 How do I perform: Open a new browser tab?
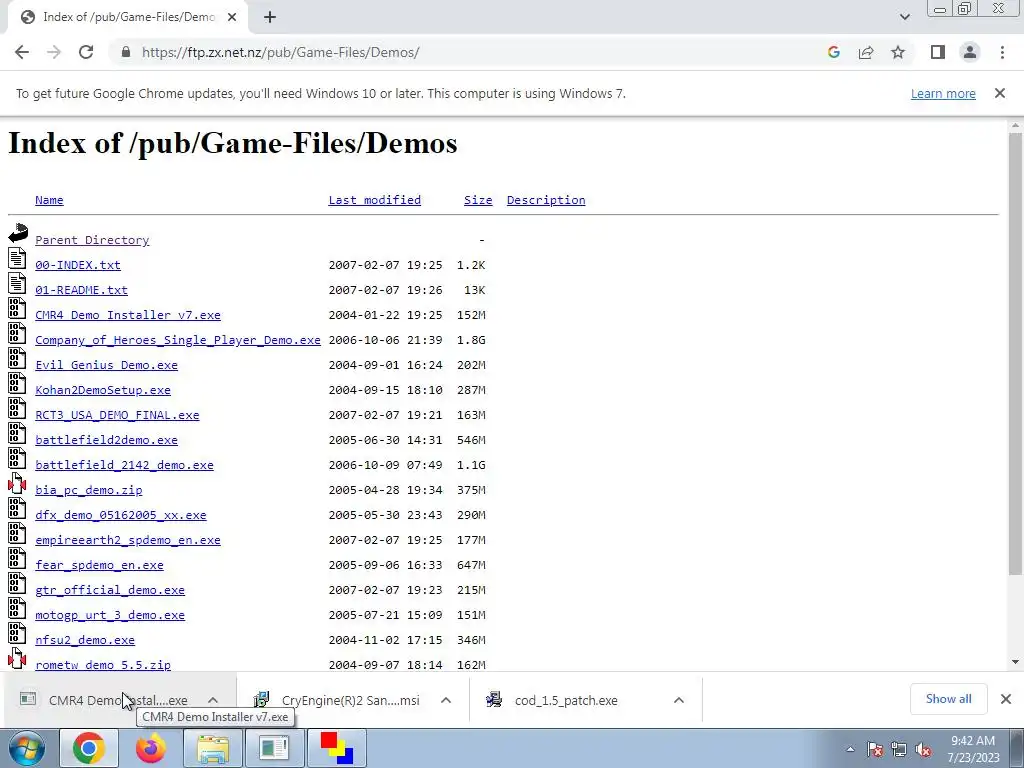coord(270,17)
